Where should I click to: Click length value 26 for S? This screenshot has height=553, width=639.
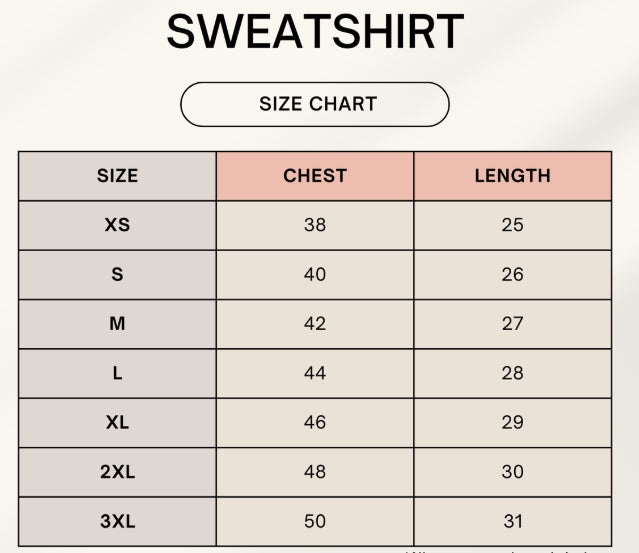(512, 274)
